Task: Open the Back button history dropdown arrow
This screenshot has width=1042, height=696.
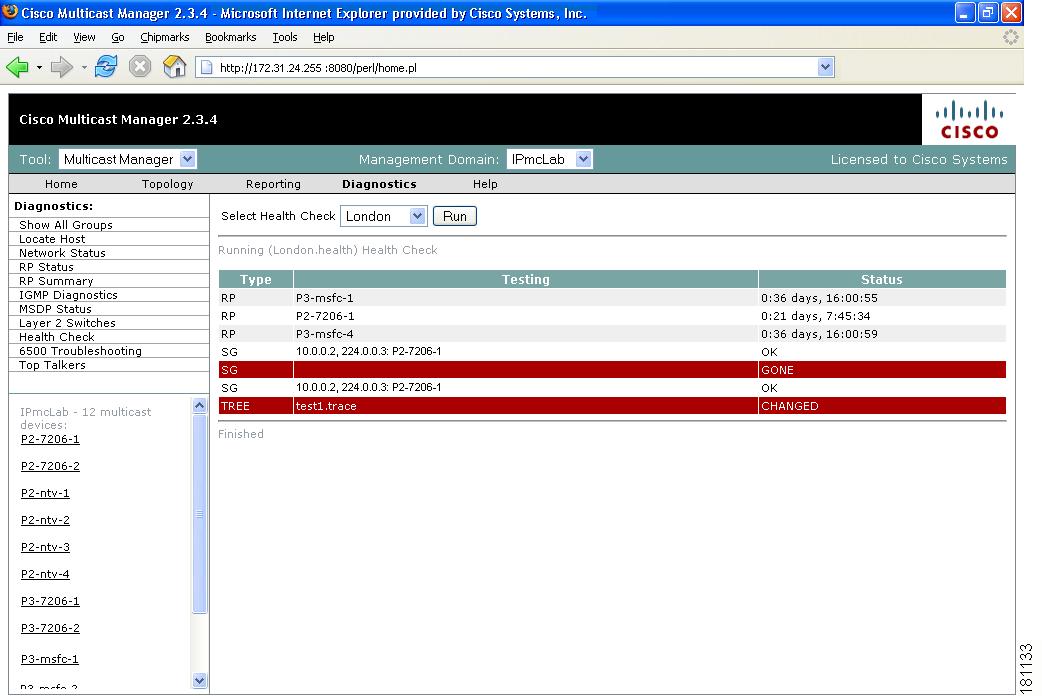Action: (x=39, y=67)
